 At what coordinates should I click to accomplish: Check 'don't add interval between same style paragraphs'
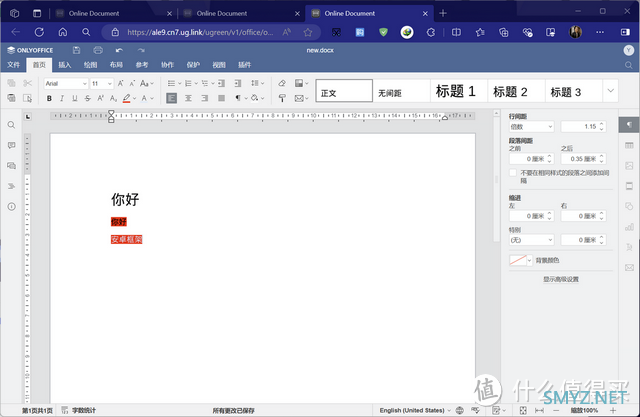click(513, 172)
